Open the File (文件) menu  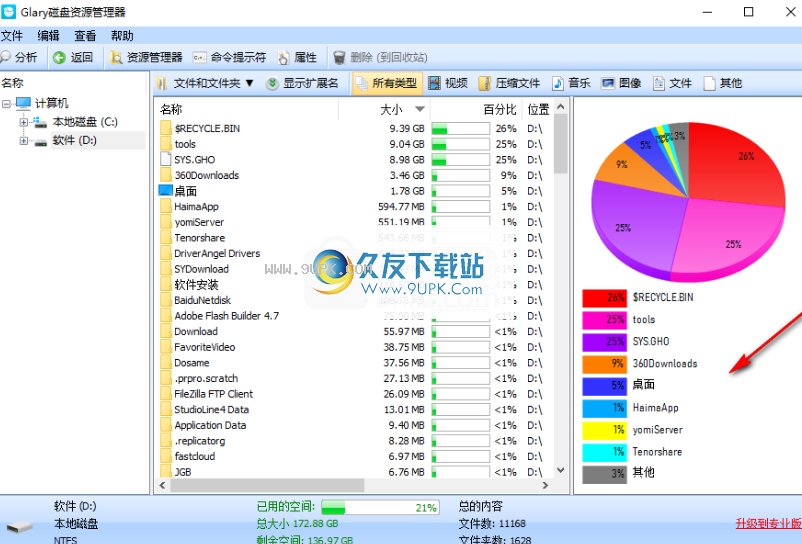pyautogui.click(x=12, y=36)
